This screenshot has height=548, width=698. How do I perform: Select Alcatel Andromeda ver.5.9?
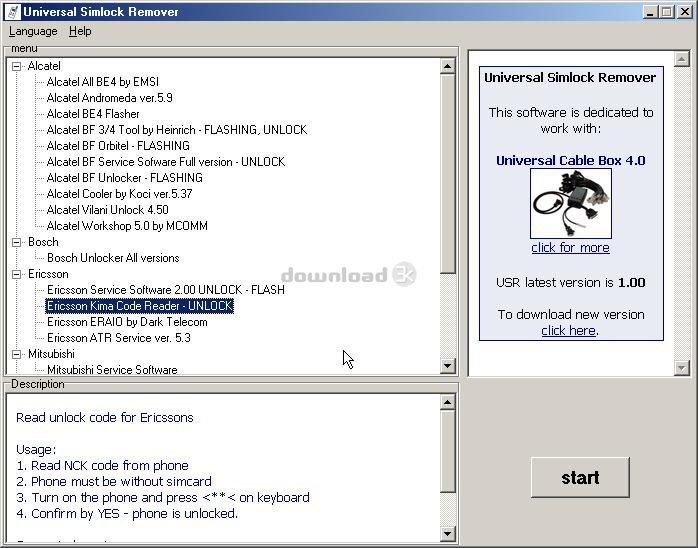110,98
